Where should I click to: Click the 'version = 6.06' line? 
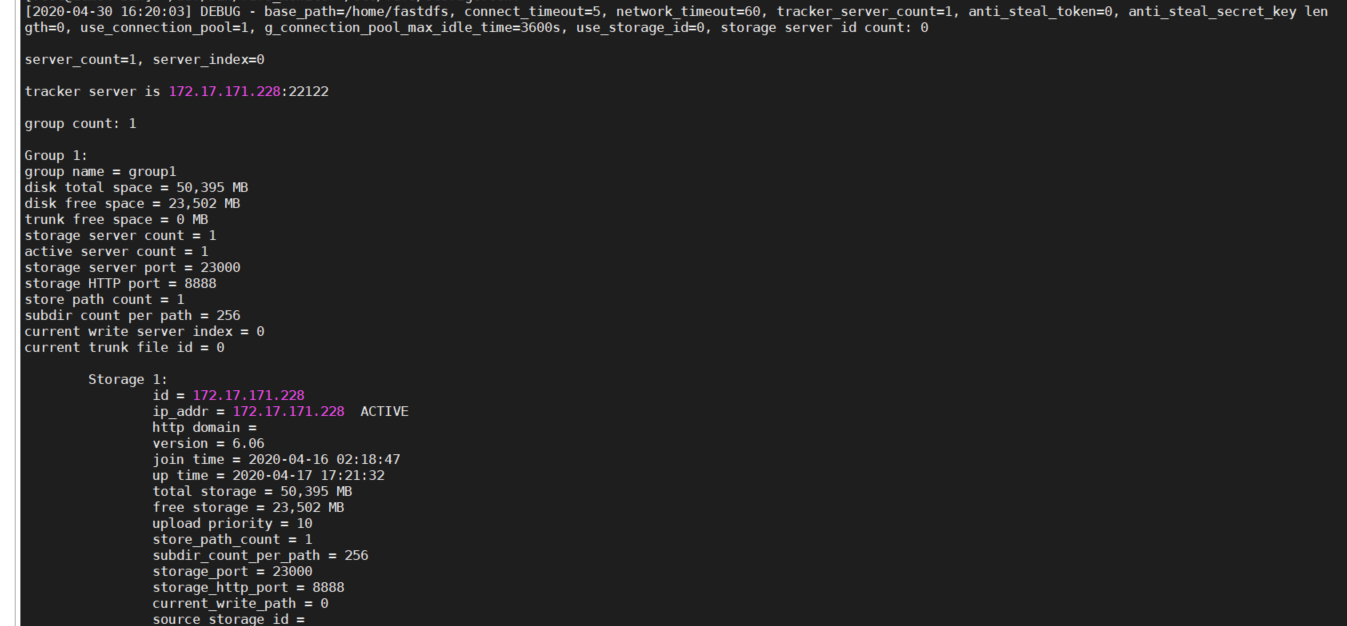(208, 444)
